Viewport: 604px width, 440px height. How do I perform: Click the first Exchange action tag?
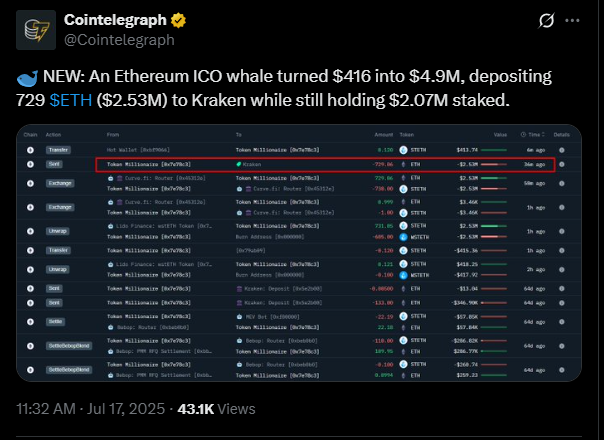pos(60,183)
